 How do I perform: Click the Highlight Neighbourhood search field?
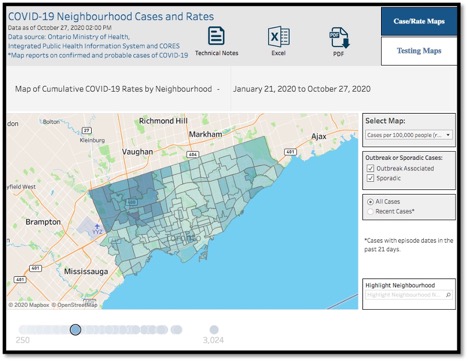coord(409,295)
